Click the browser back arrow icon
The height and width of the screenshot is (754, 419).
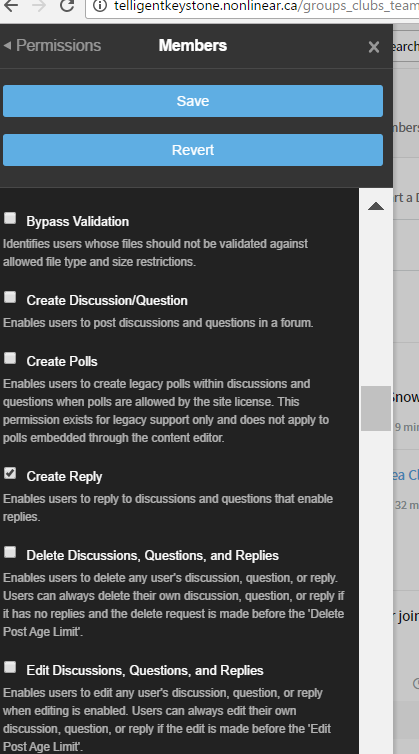pos(10,5)
